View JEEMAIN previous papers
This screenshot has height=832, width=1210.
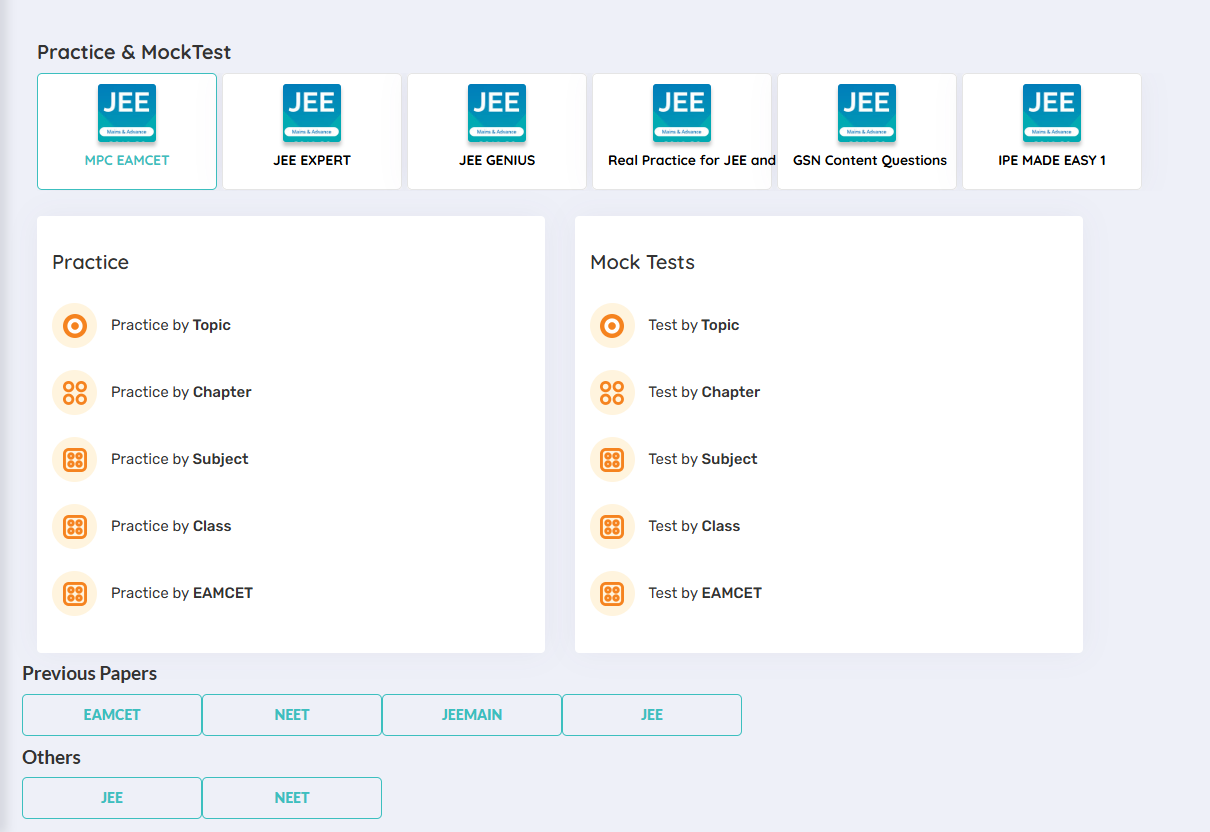tap(472, 715)
